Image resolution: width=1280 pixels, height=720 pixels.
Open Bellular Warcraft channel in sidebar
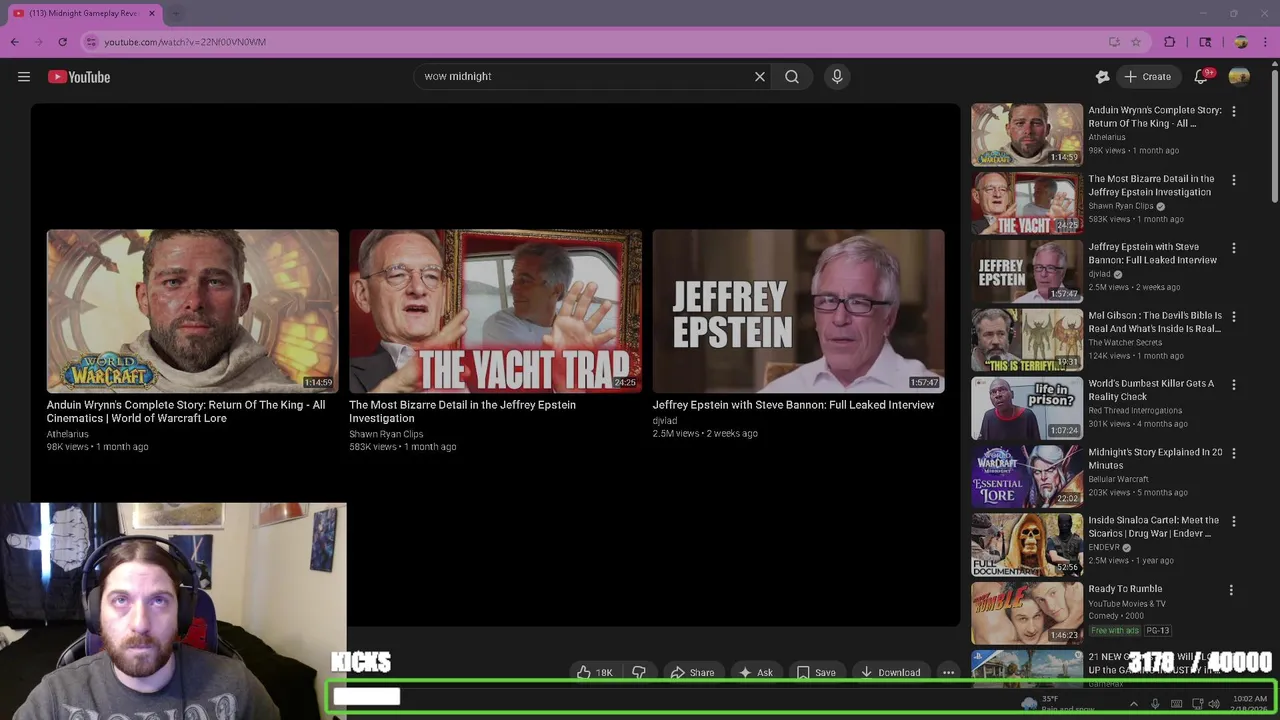(1118, 479)
